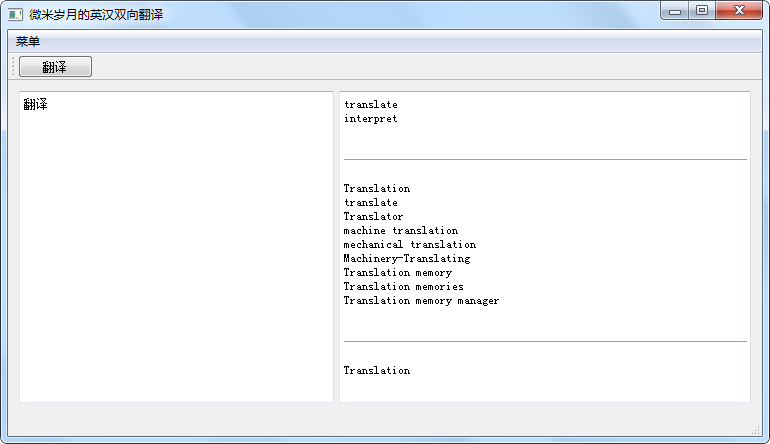770x444 pixels.
Task: Click 'Translator' in the phrase list
Action: tap(373, 217)
